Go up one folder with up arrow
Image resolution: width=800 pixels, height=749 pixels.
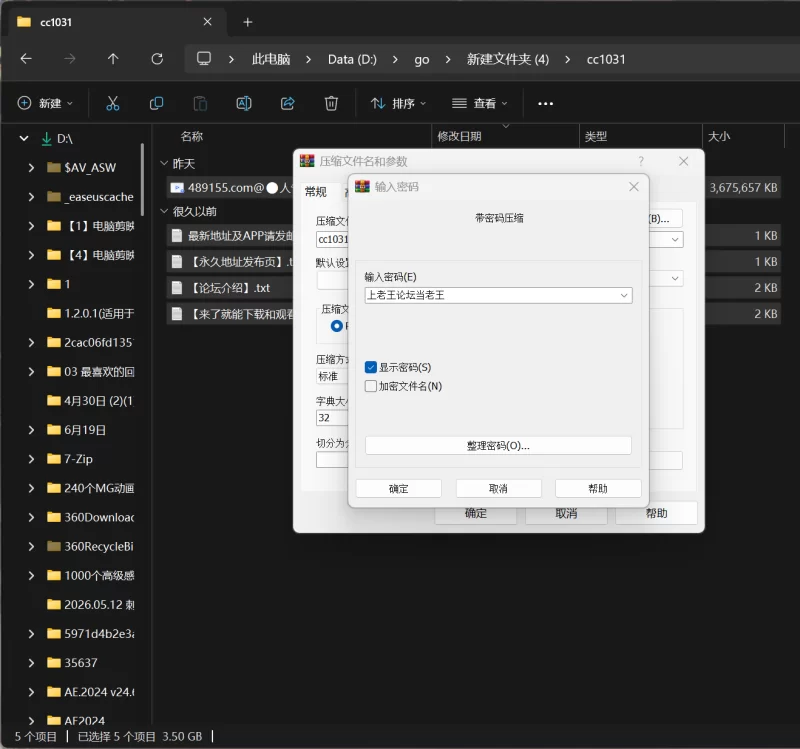click(x=113, y=59)
